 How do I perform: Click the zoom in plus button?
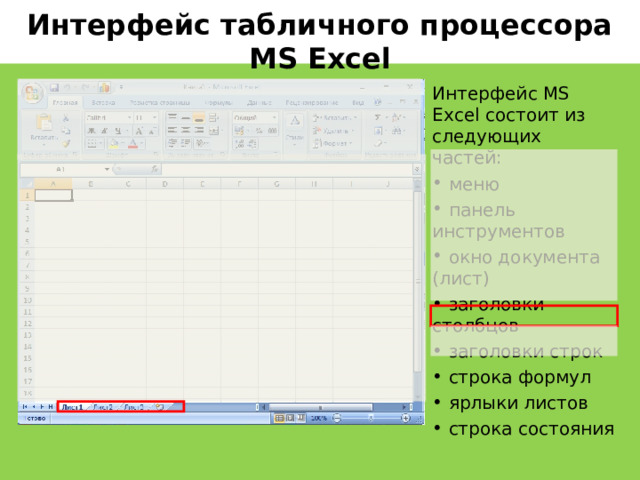(405, 418)
